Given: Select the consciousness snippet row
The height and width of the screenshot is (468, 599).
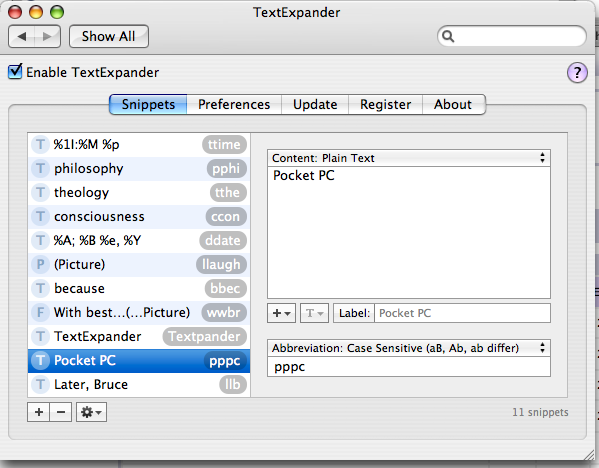Looking at the screenshot, I should pos(139,217).
